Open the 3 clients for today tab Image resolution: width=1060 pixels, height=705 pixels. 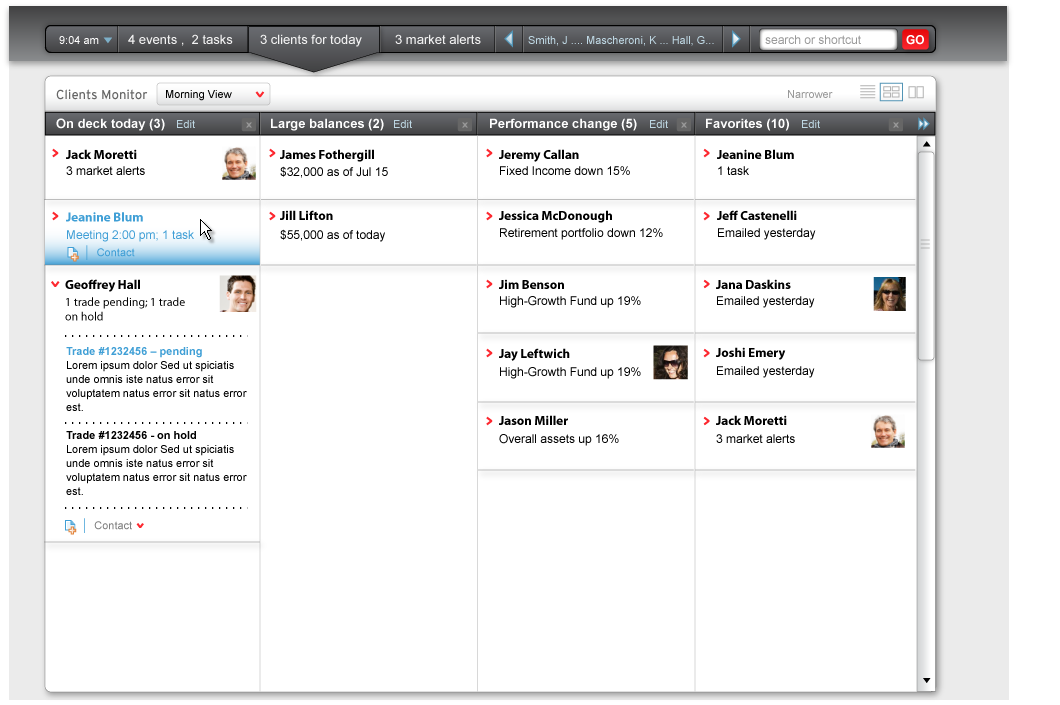[x=311, y=40]
